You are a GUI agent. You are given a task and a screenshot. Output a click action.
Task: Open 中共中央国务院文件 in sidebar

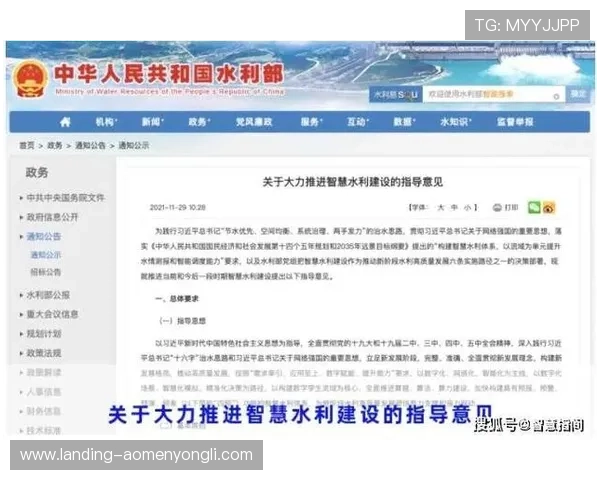(x=65, y=198)
